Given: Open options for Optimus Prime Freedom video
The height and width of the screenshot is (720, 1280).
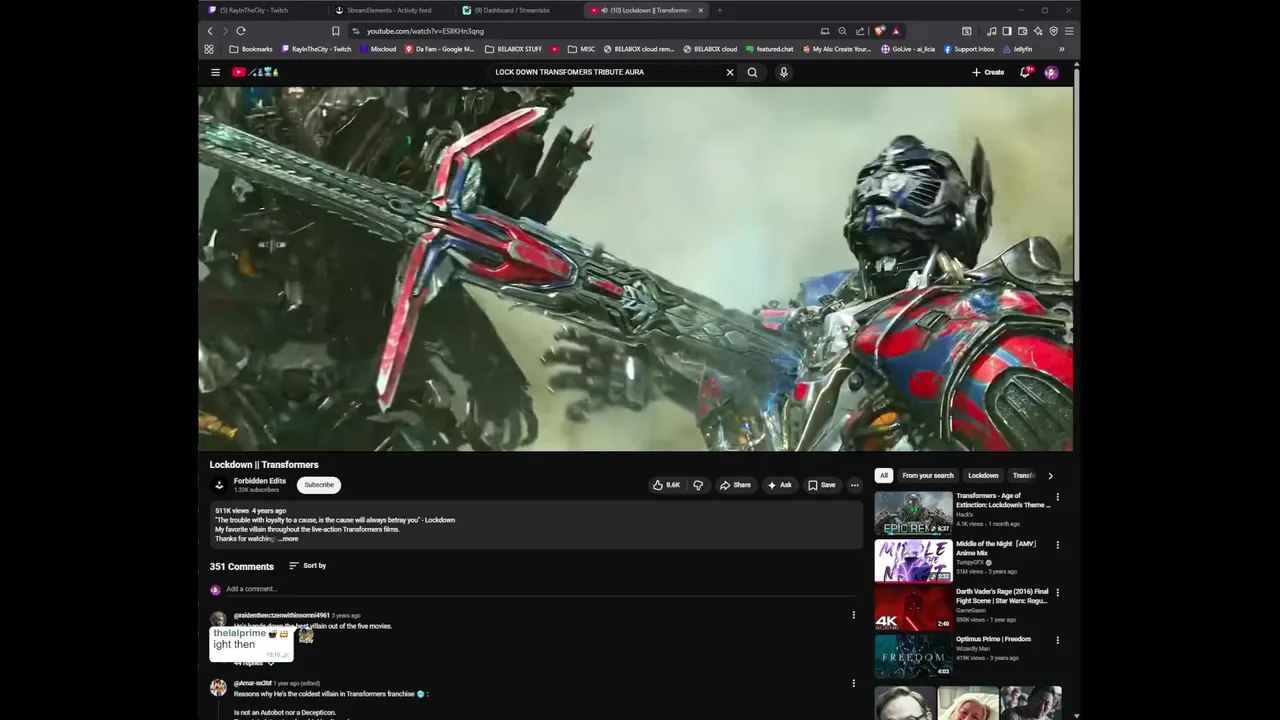Looking at the screenshot, I should click(1057, 640).
